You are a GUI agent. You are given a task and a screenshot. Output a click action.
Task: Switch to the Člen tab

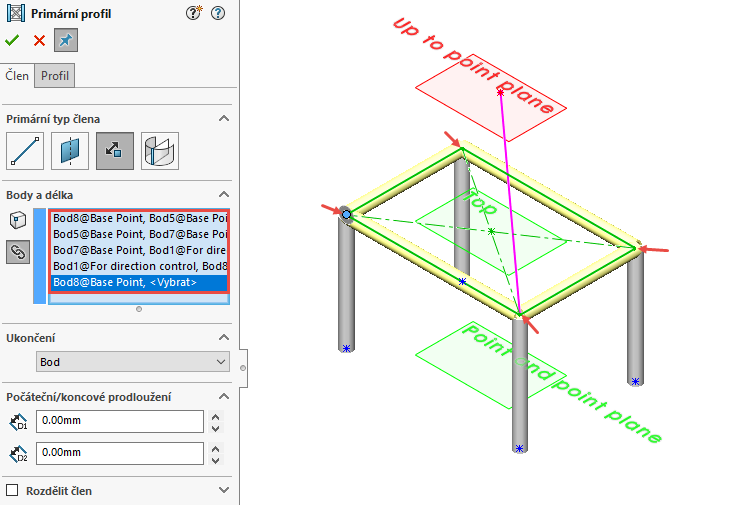pyautogui.click(x=17, y=76)
